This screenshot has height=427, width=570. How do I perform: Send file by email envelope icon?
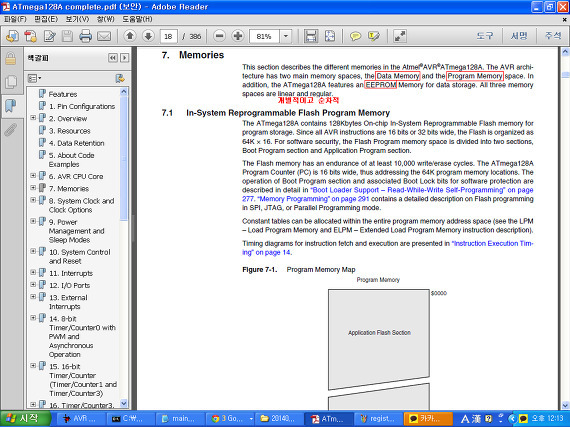point(104,36)
